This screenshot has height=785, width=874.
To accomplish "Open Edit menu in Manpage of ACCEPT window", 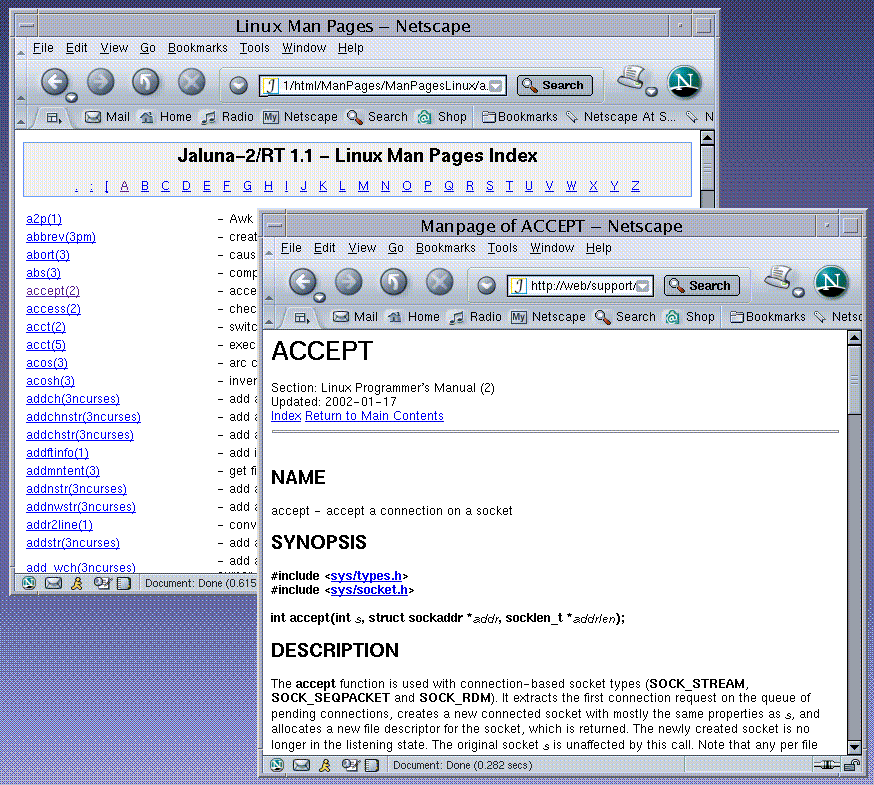I will point(324,248).
